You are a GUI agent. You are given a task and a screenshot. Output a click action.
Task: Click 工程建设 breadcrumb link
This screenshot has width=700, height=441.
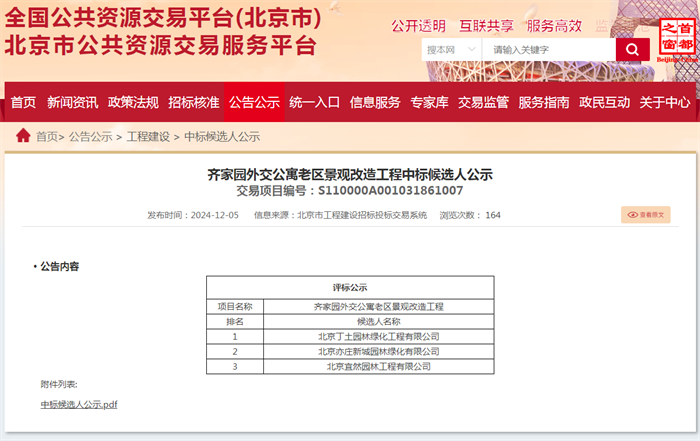click(148, 137)
